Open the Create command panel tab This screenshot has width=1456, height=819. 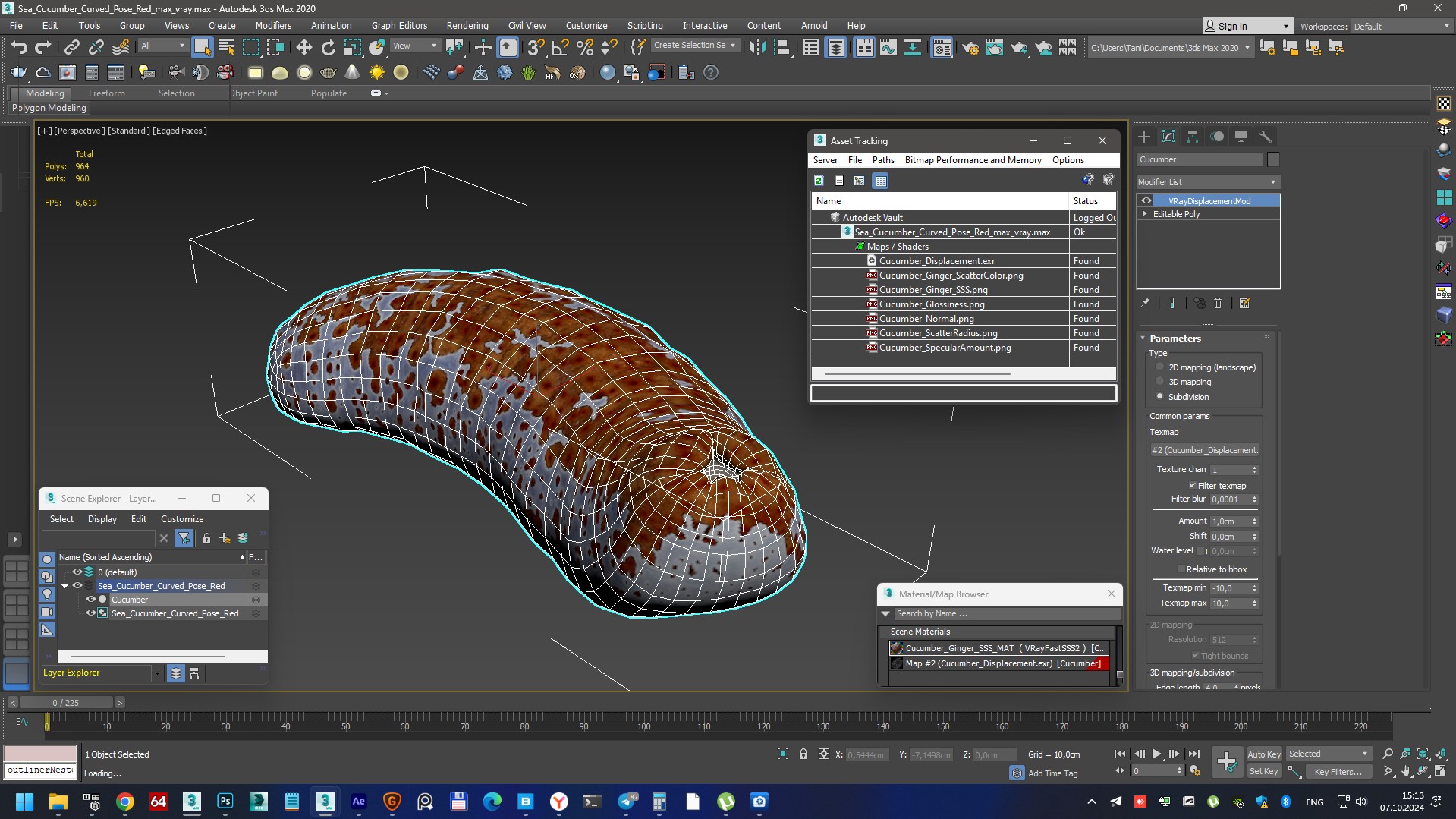click(1144, 137)
